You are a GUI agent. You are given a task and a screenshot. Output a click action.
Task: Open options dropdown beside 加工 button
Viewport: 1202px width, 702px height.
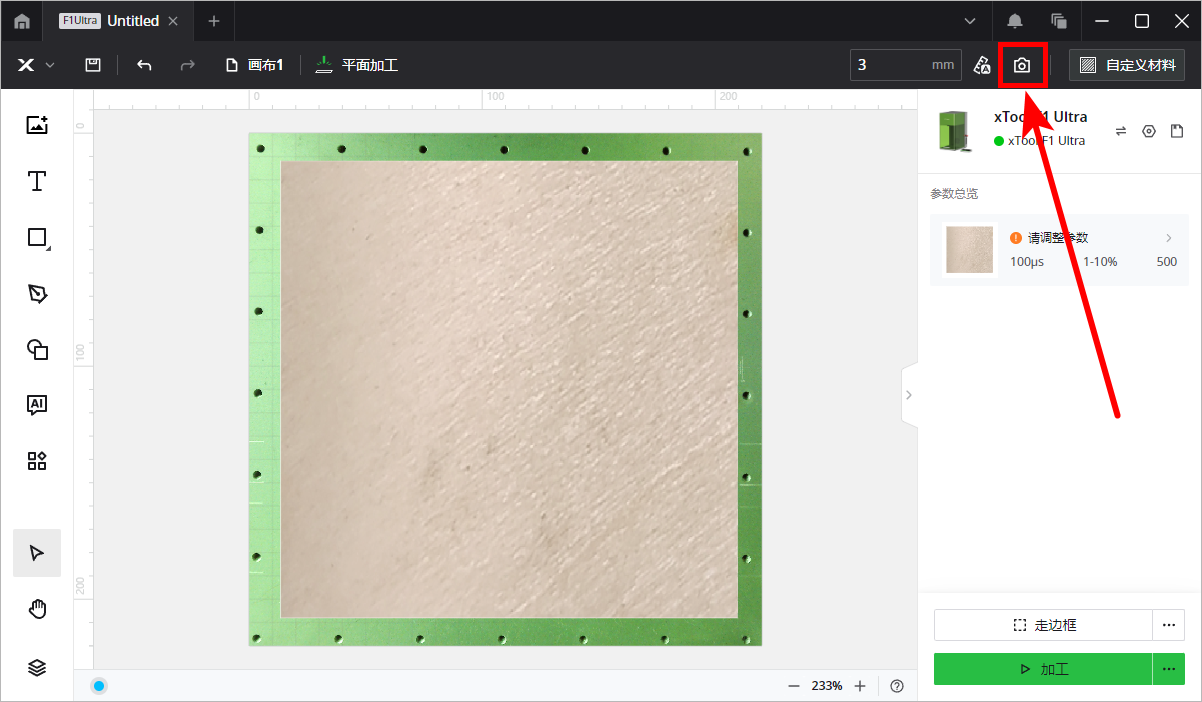pyautogui.click(x=1168, y=669)
